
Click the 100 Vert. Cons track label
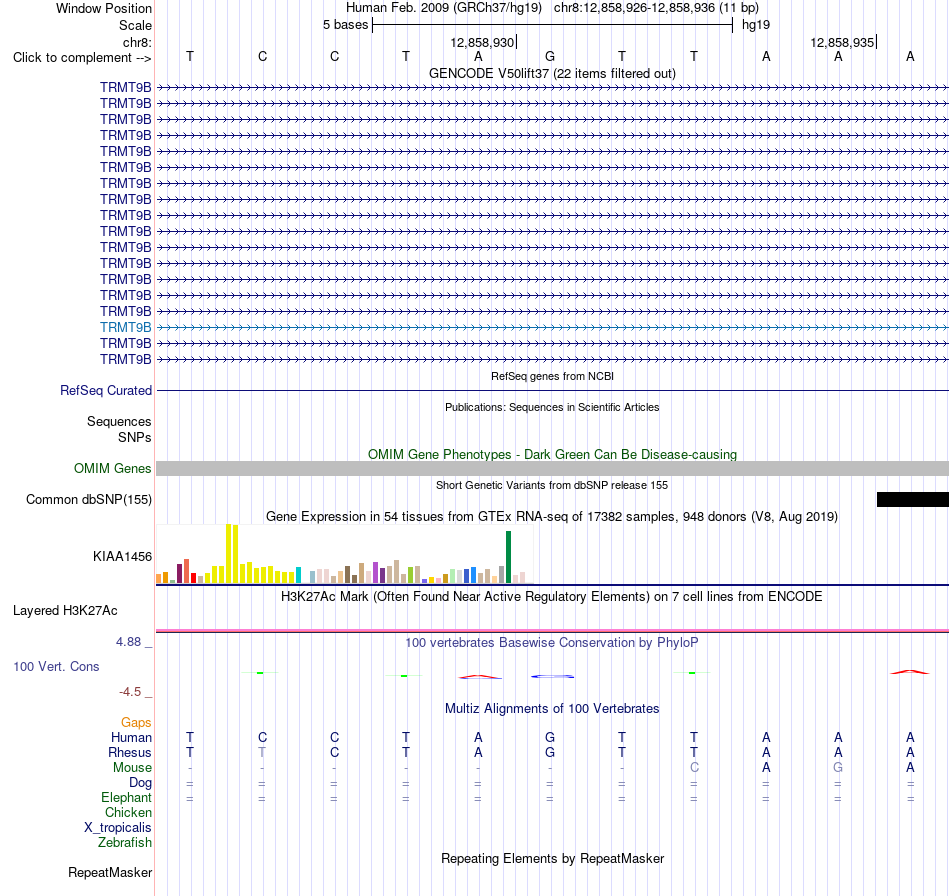point(56,666)
